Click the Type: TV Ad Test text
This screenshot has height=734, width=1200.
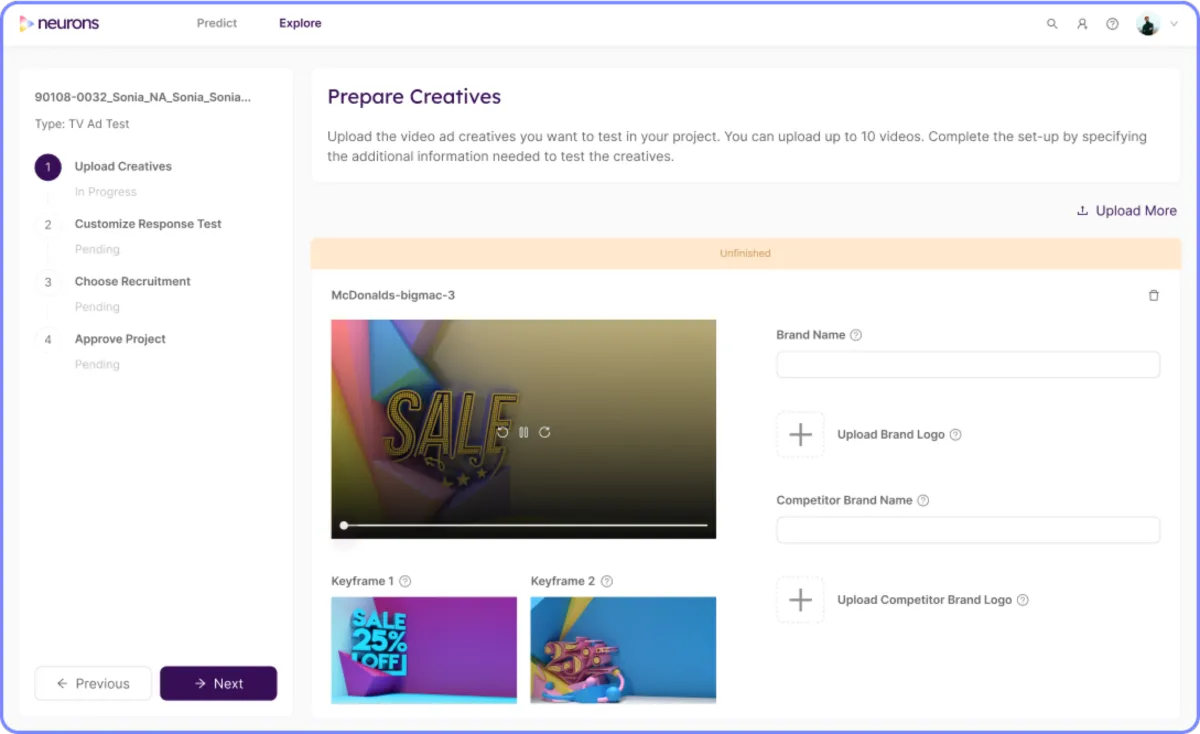tap(82, 124)
